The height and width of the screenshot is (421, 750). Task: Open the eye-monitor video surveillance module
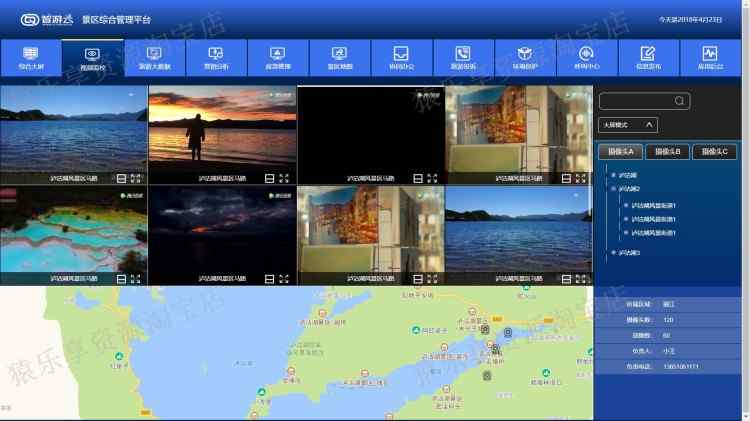[93, 58]
